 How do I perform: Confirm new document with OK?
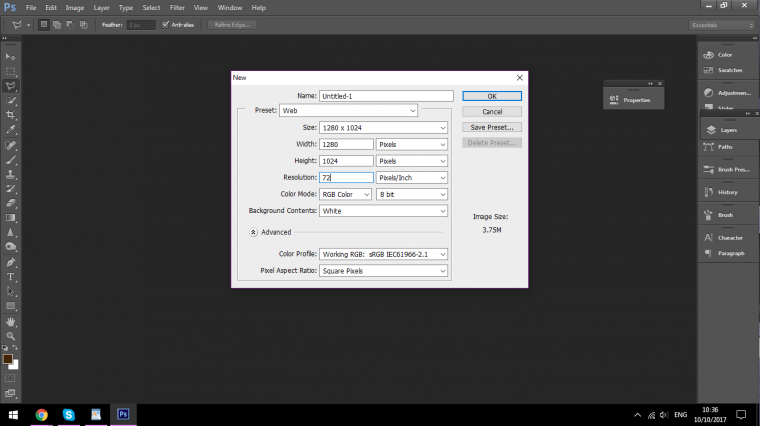pos(492,96)
